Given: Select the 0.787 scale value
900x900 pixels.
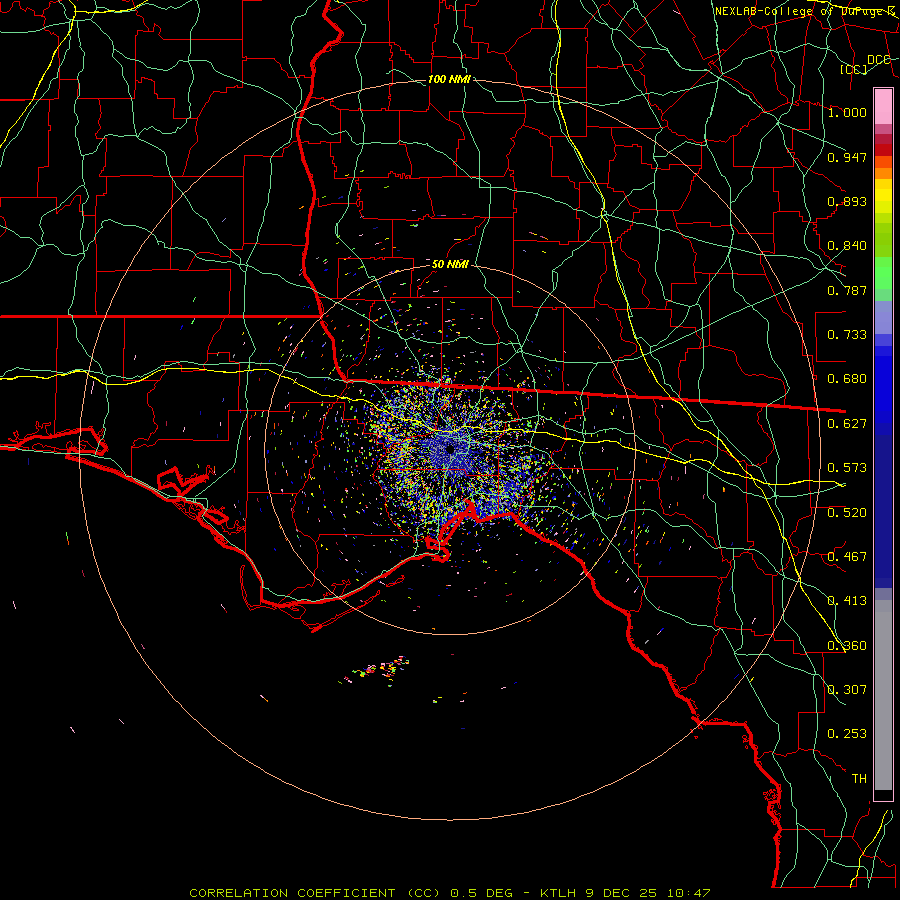Looking at the screenshot, I should 847,290.
